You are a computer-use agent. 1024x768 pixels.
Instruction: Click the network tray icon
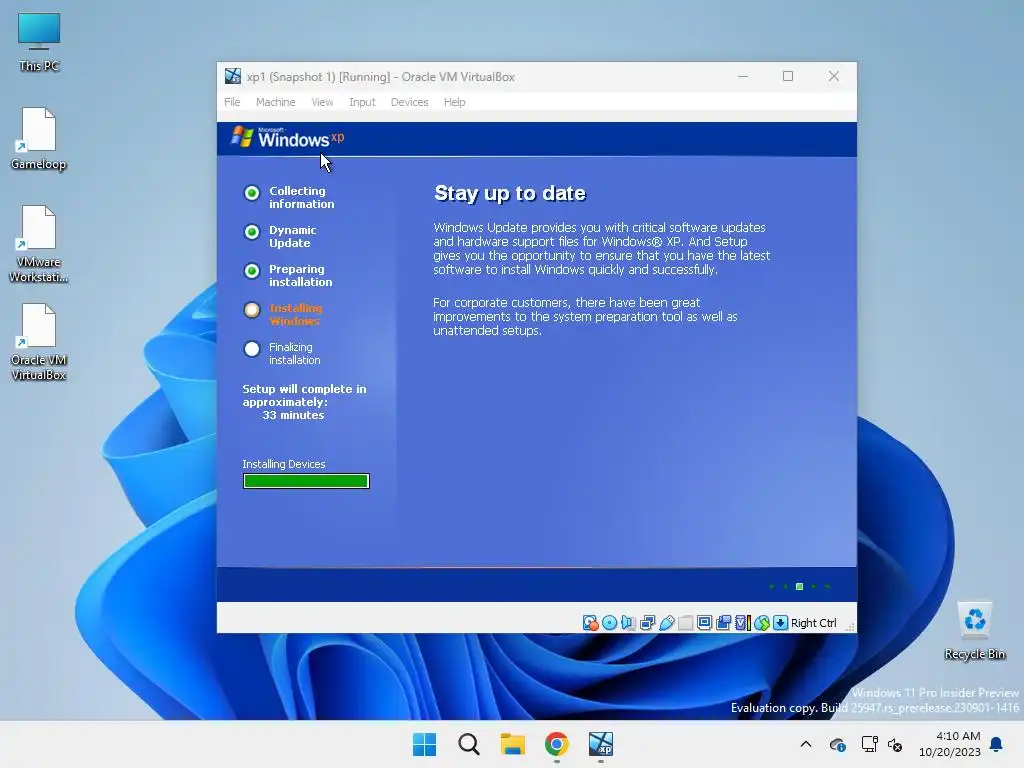click(869, 744)
